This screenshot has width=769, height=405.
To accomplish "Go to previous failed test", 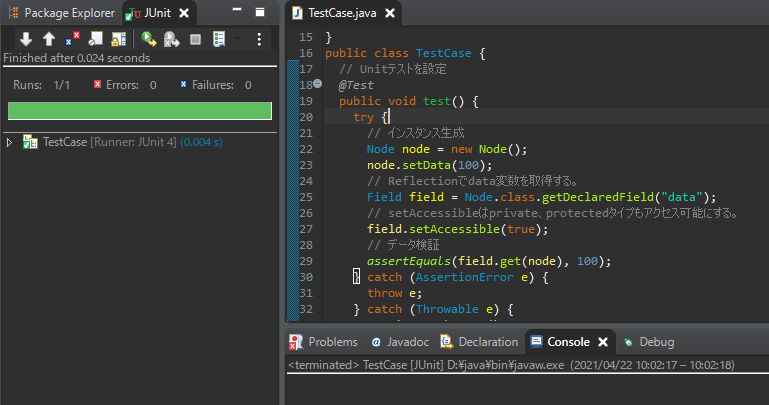I will tap(49, 39).
